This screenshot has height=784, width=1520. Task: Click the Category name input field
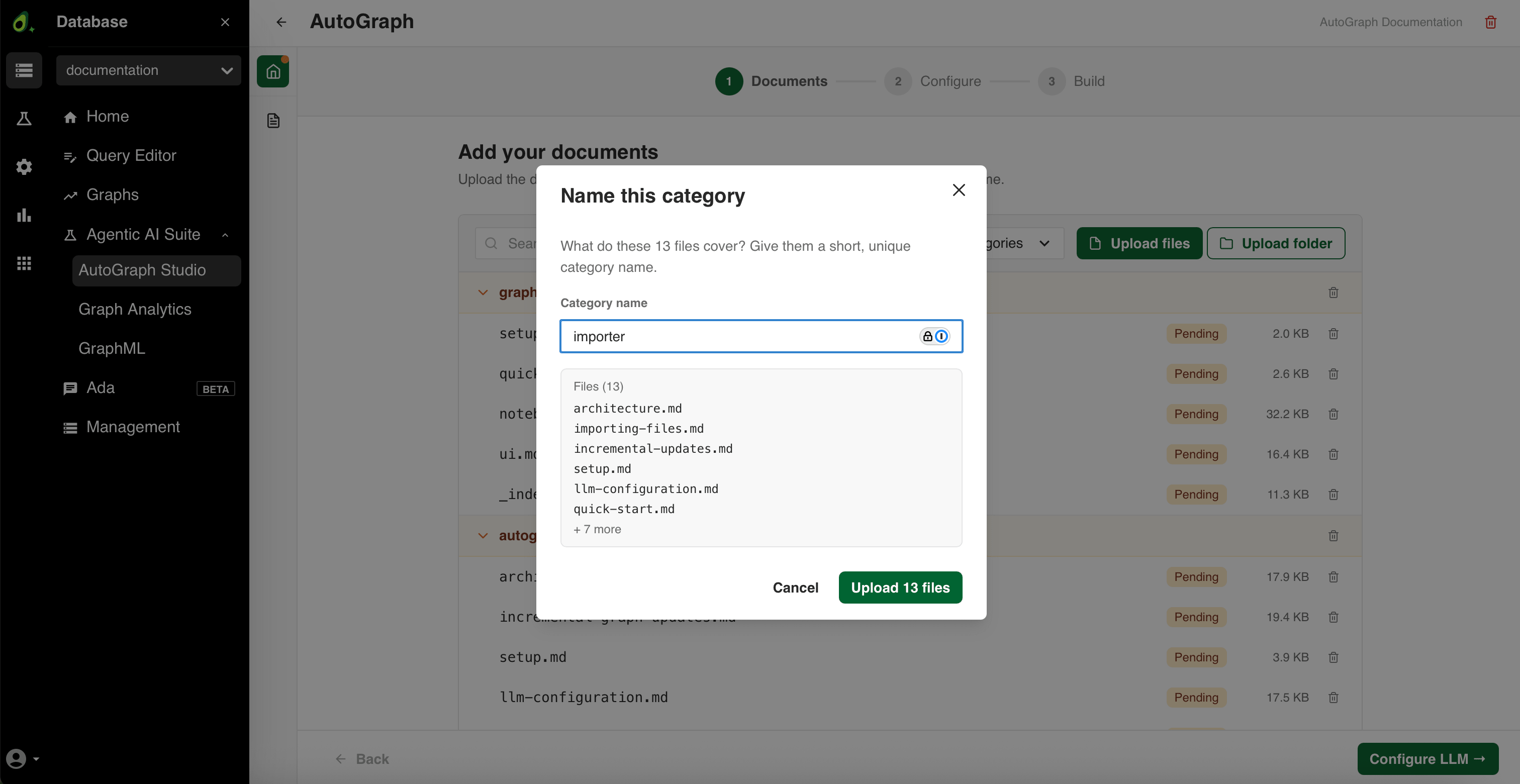pyautogui.click(x=761, y=336)
